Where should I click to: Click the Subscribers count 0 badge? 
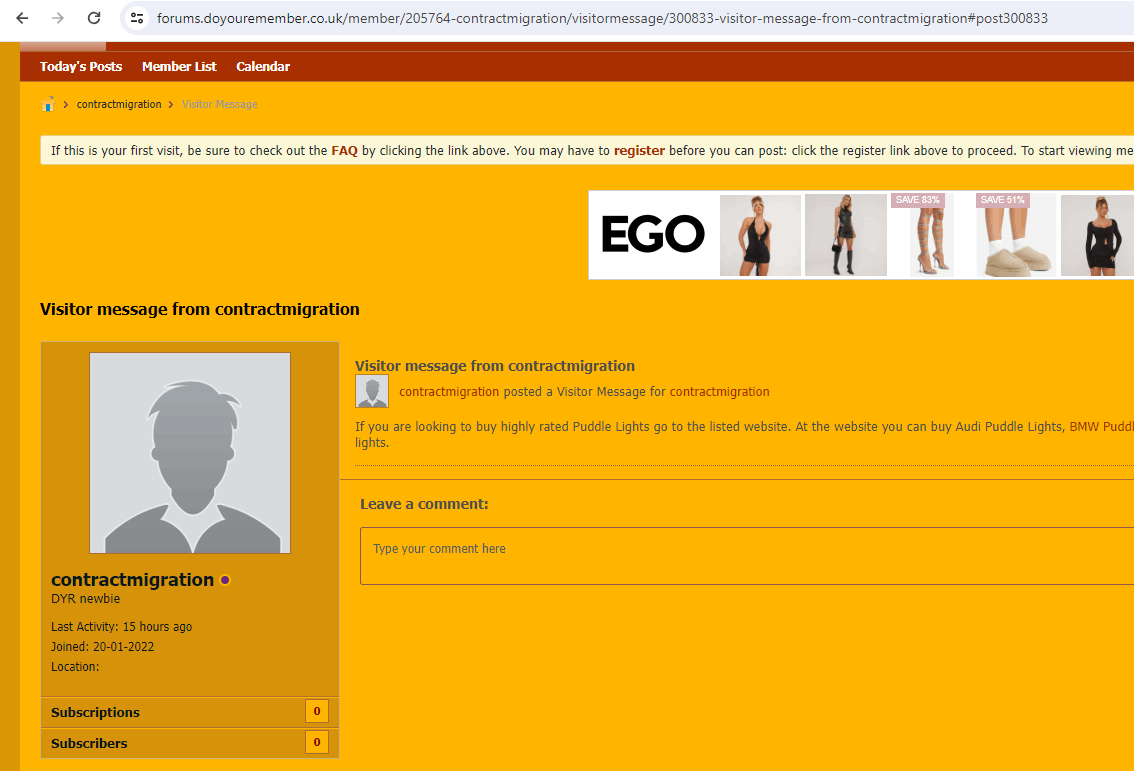coord(317,742)
